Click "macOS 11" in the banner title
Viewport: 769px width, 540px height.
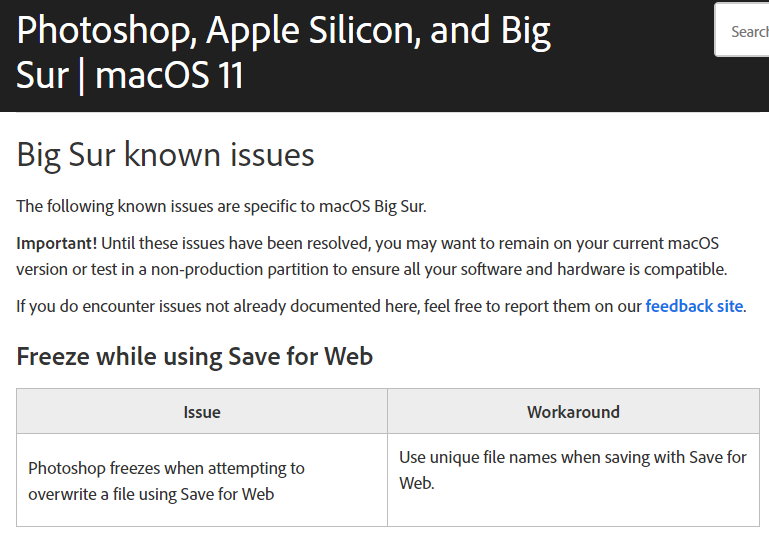pyautogui.click(x=169, y=76)
